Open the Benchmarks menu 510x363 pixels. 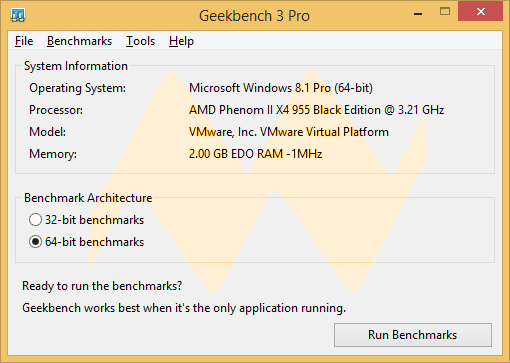pyautogui.click(x=79, y=41)
